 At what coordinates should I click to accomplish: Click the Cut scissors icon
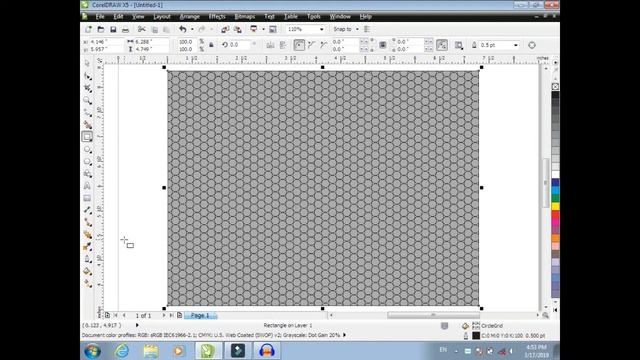[142, 29]
